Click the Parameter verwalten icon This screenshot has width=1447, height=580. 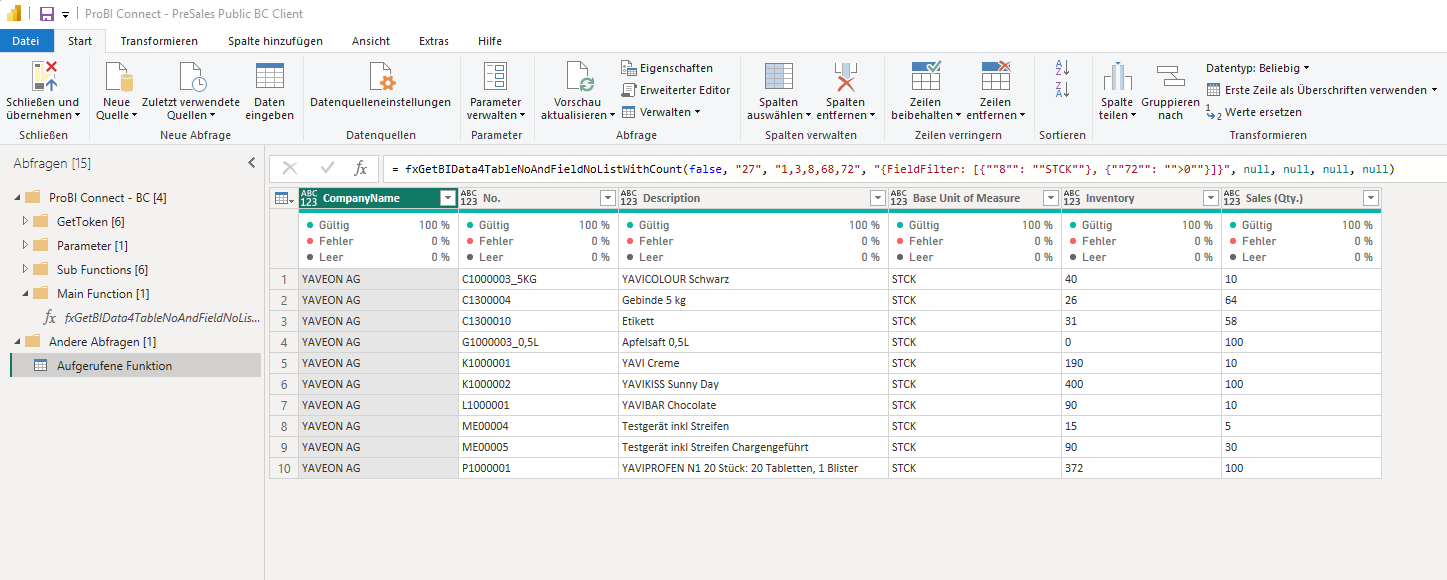496,77
